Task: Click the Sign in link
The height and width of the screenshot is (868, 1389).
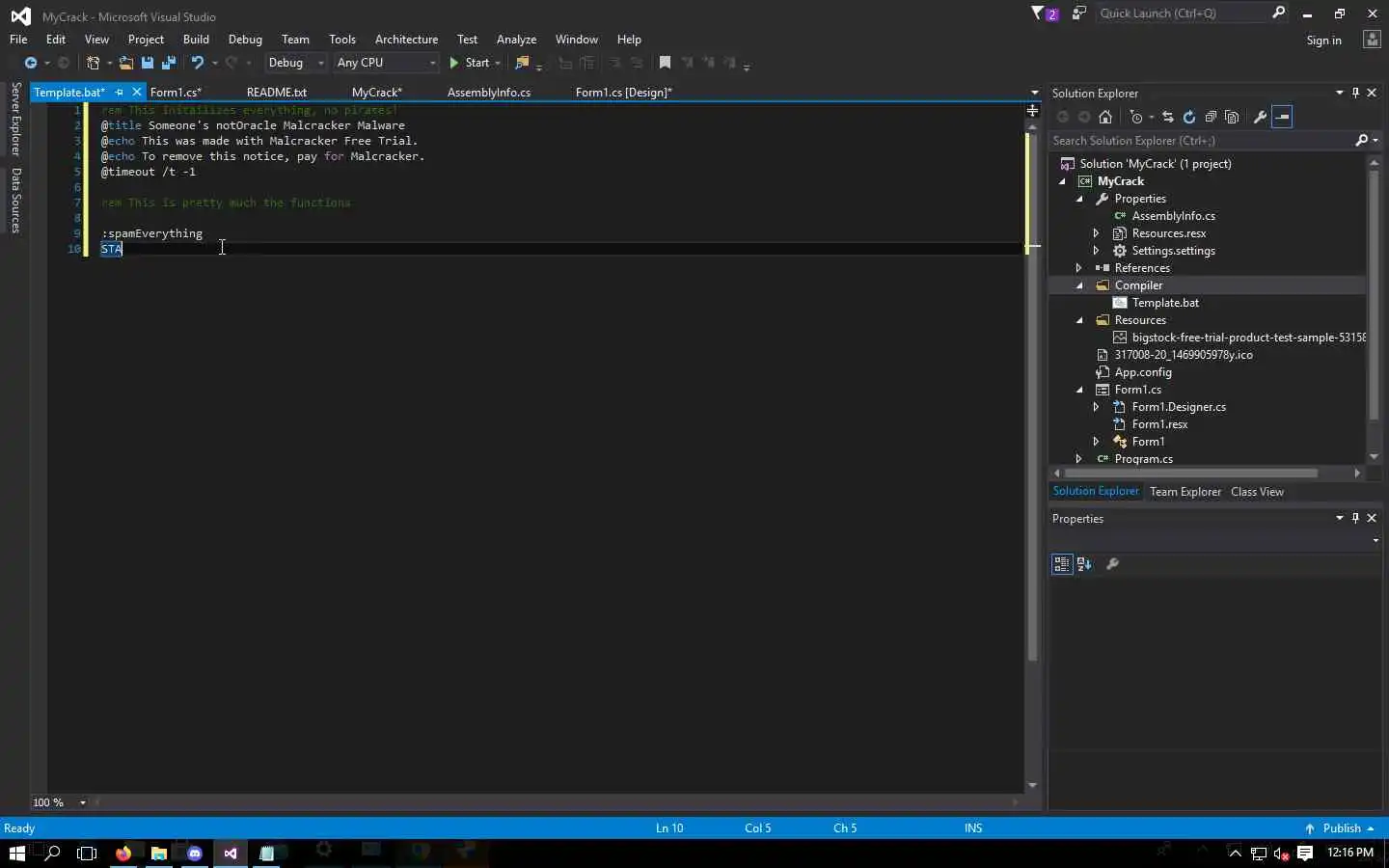Action: 1323,41
